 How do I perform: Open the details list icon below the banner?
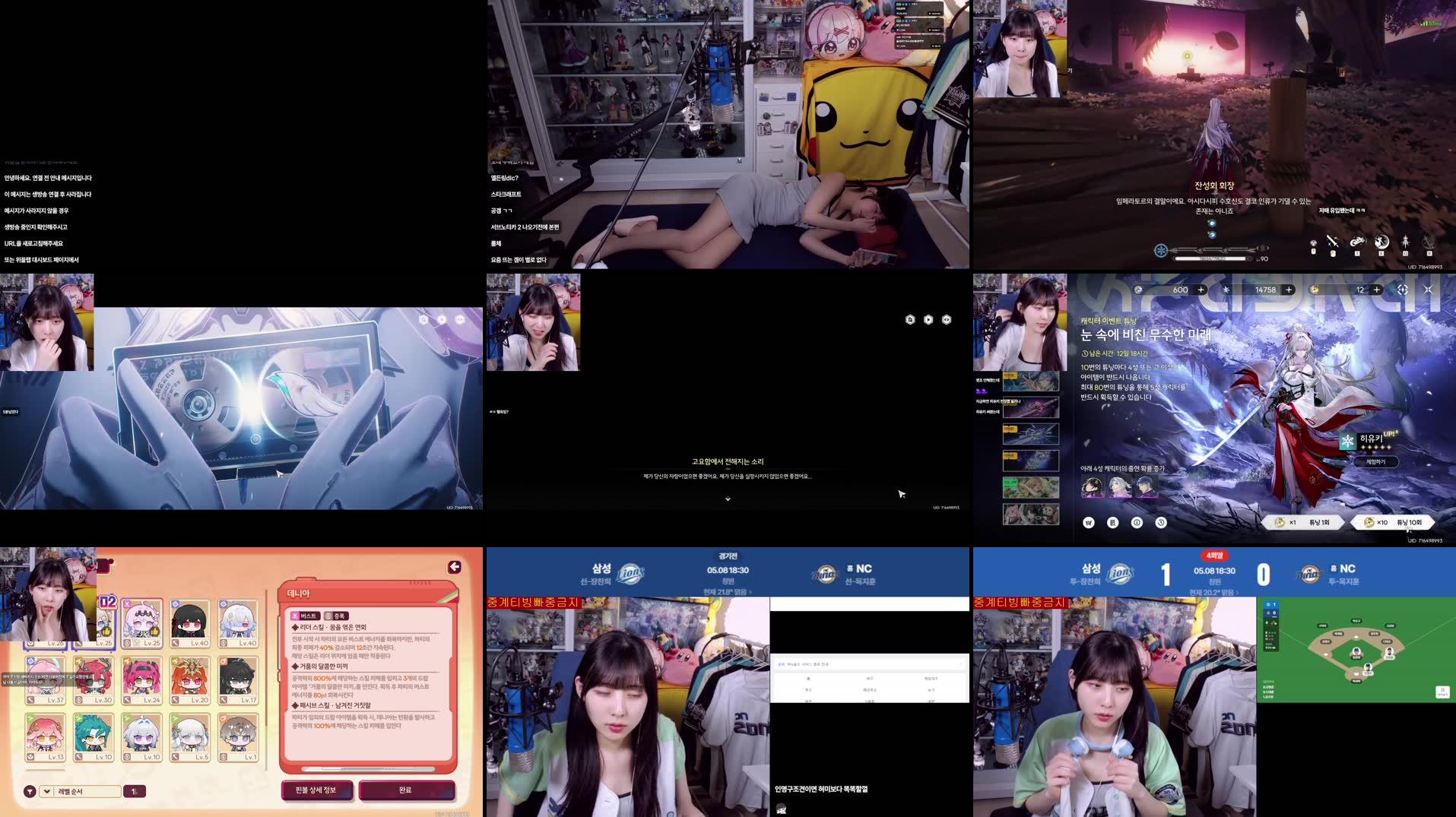point(1112,522)
